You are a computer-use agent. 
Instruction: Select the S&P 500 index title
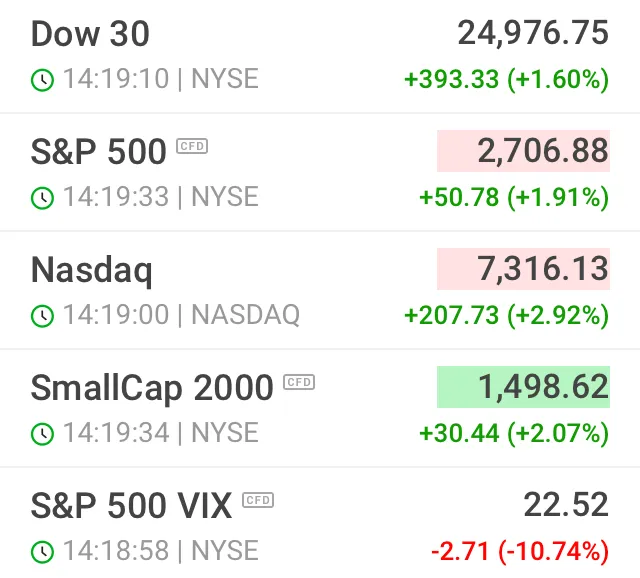tap(98, 152)
